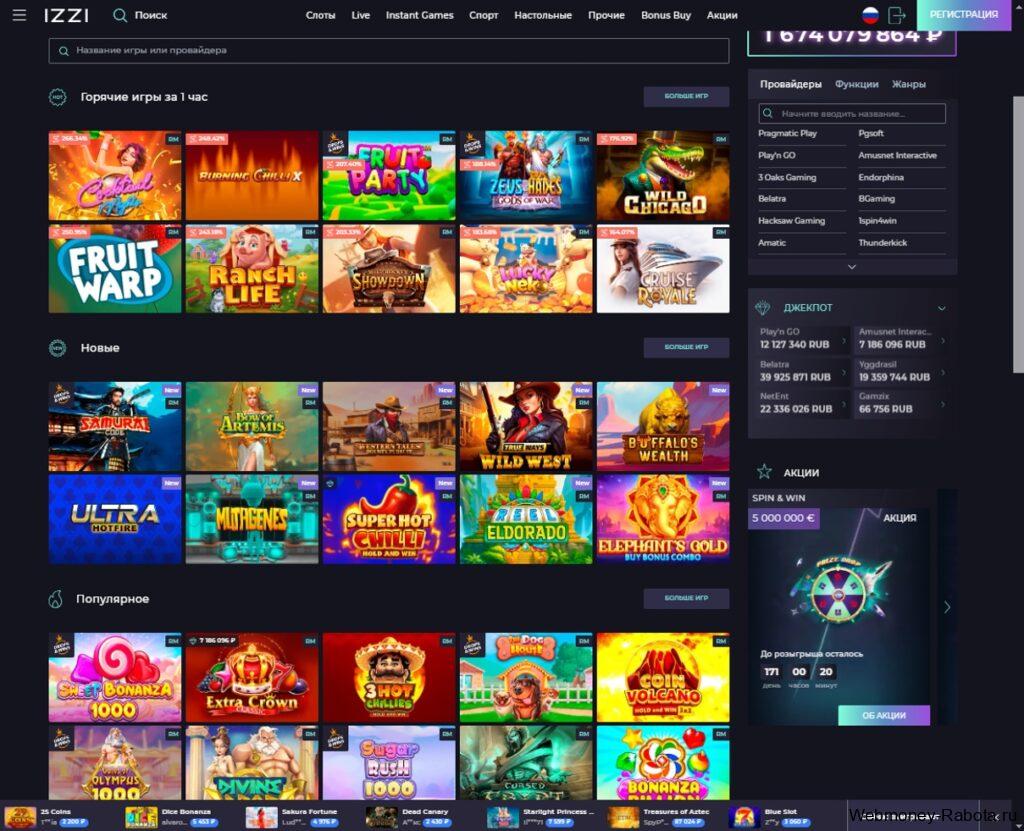Viewport: 1024px width, 831px height.
Task: Select Hacksaw Gaming provider
Action: (792, 221)
